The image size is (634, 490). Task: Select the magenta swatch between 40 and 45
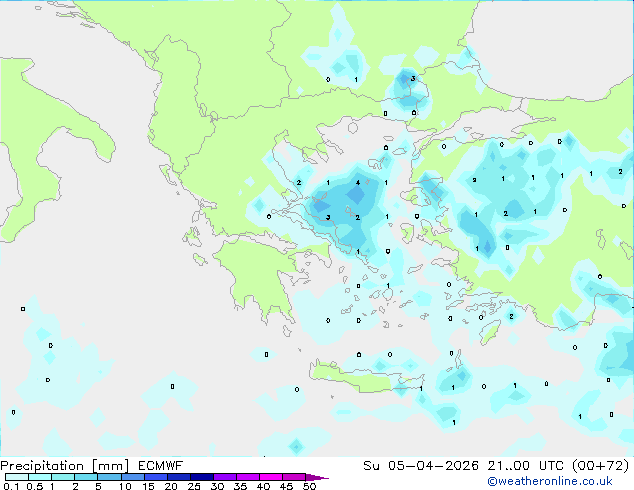point(271,477)
